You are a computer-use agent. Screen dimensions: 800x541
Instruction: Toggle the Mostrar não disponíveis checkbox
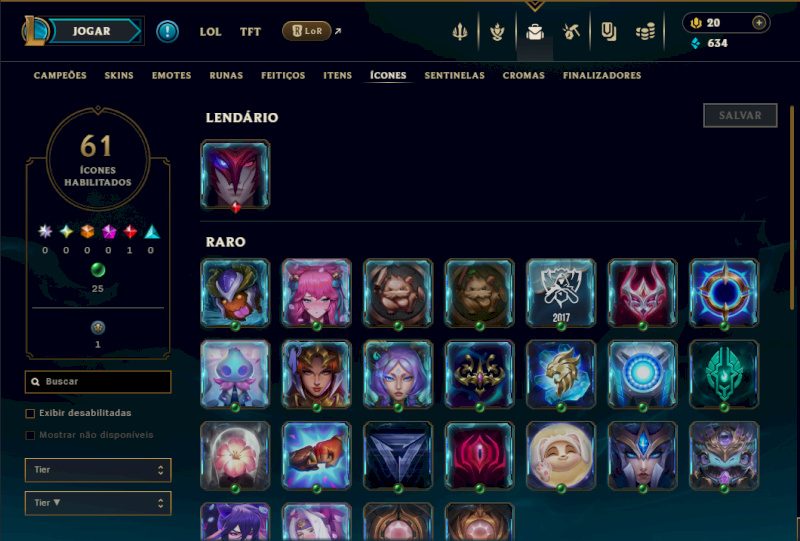click(x=30, y=435)
